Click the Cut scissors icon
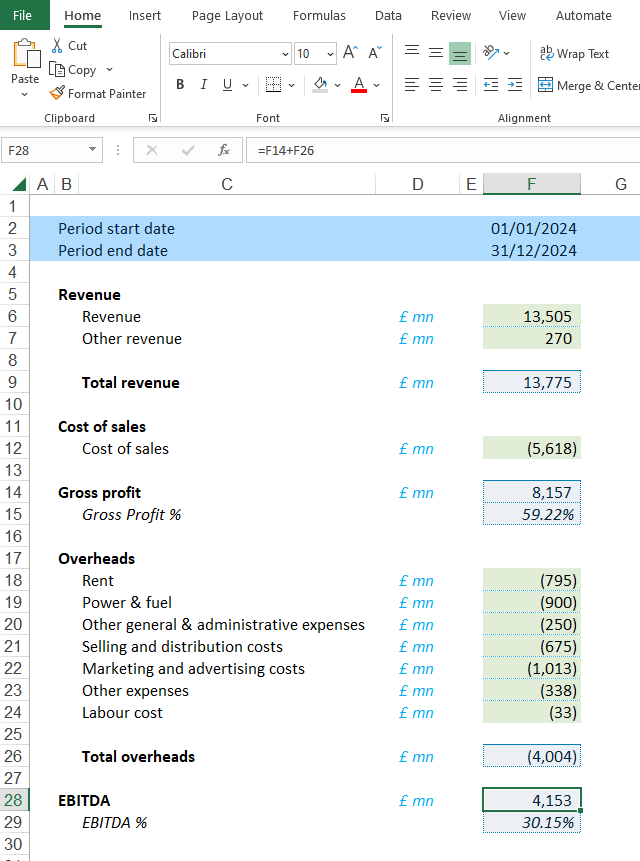 [x=57, y=46]
